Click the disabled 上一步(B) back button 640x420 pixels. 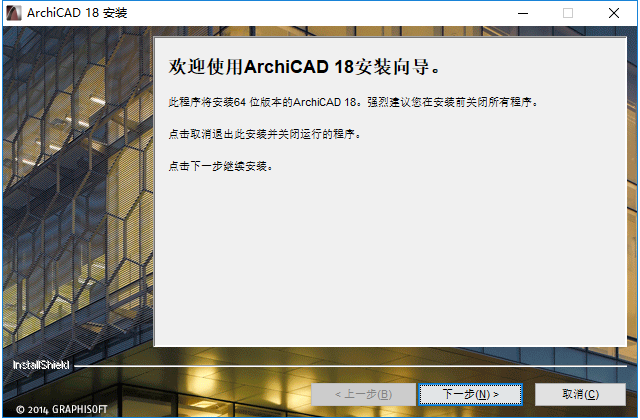tap(363, 394)
